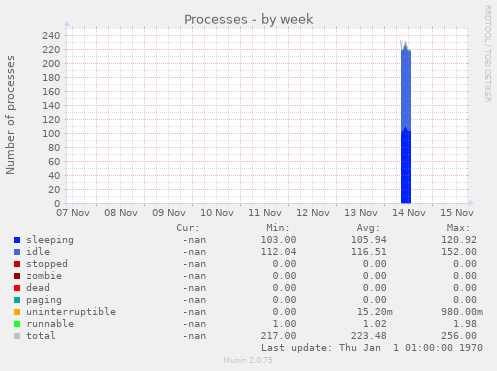
Task: Click the paging legend color swatch
Action: 17,300
